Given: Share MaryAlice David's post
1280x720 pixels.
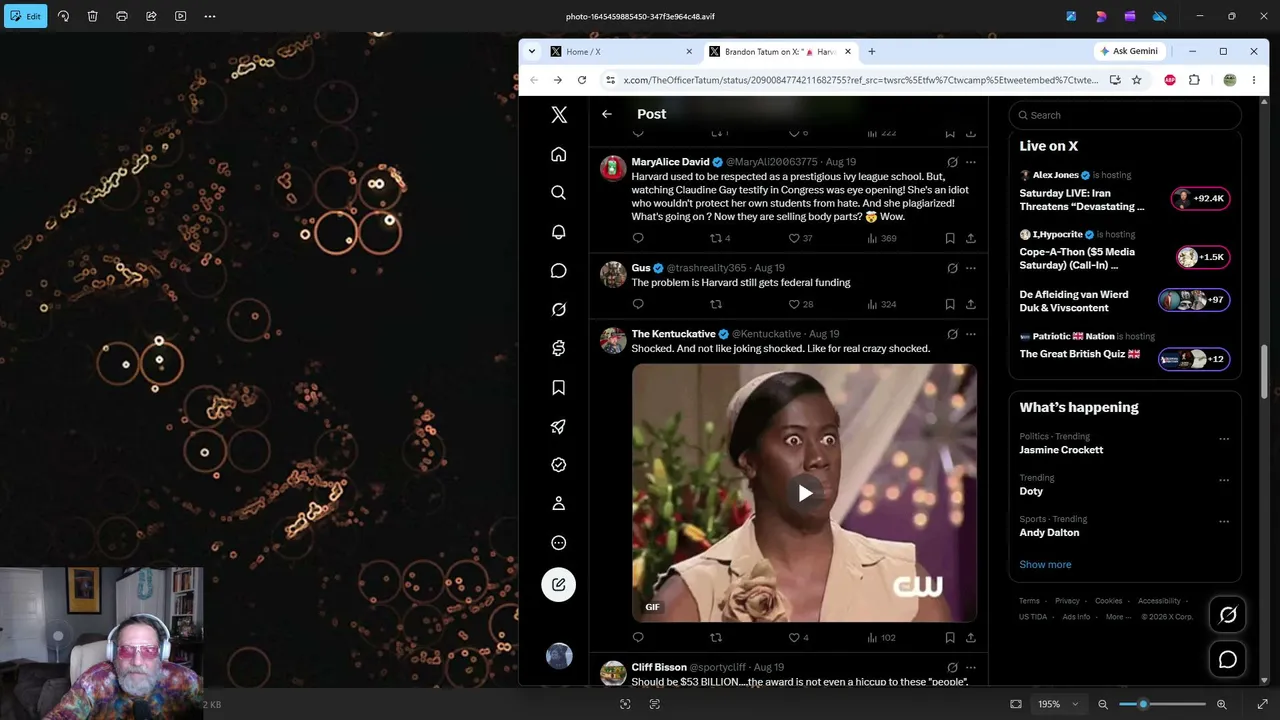Looking at the screenshot, I should point(970,238).
